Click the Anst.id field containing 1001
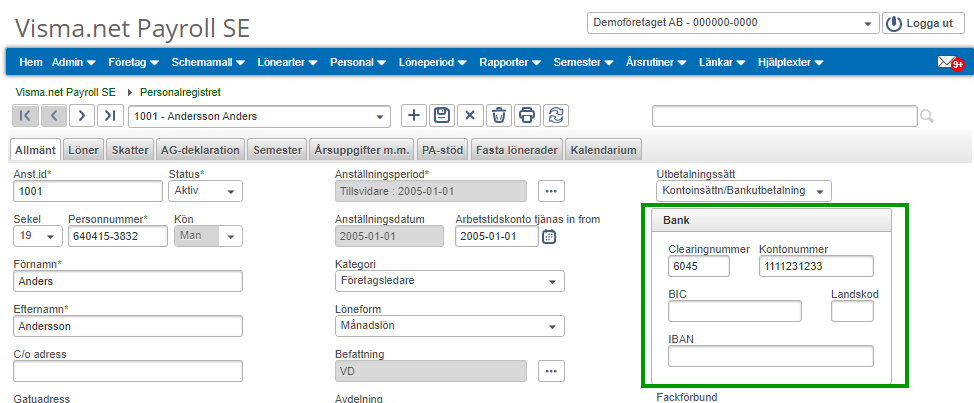974x403 pixels. (88, 191)
